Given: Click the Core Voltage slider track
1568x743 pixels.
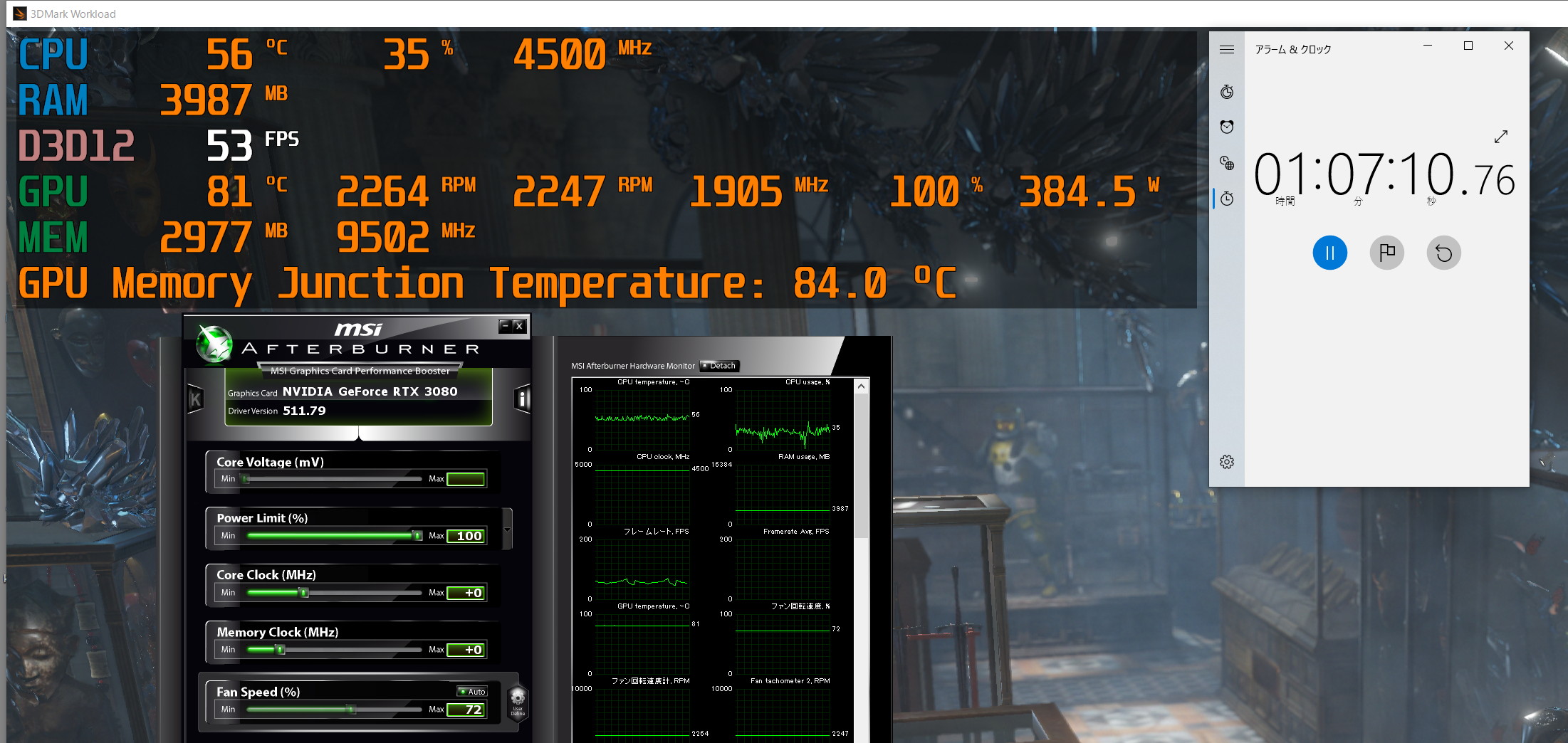Looking at the screenshot, I should click(333, 479).
